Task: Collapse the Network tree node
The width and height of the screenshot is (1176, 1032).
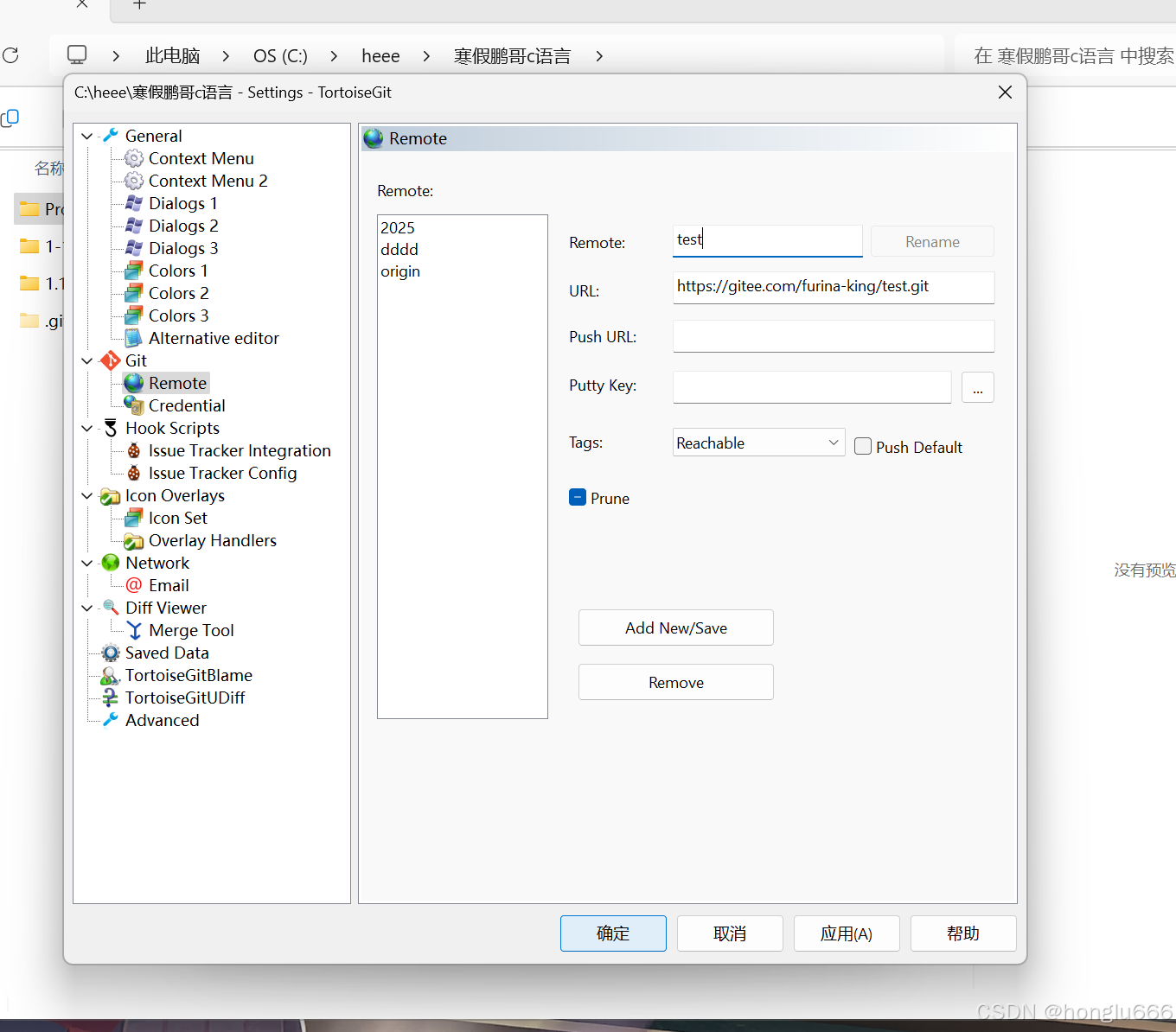Action: pyautogui.click(x=87, y=563)
